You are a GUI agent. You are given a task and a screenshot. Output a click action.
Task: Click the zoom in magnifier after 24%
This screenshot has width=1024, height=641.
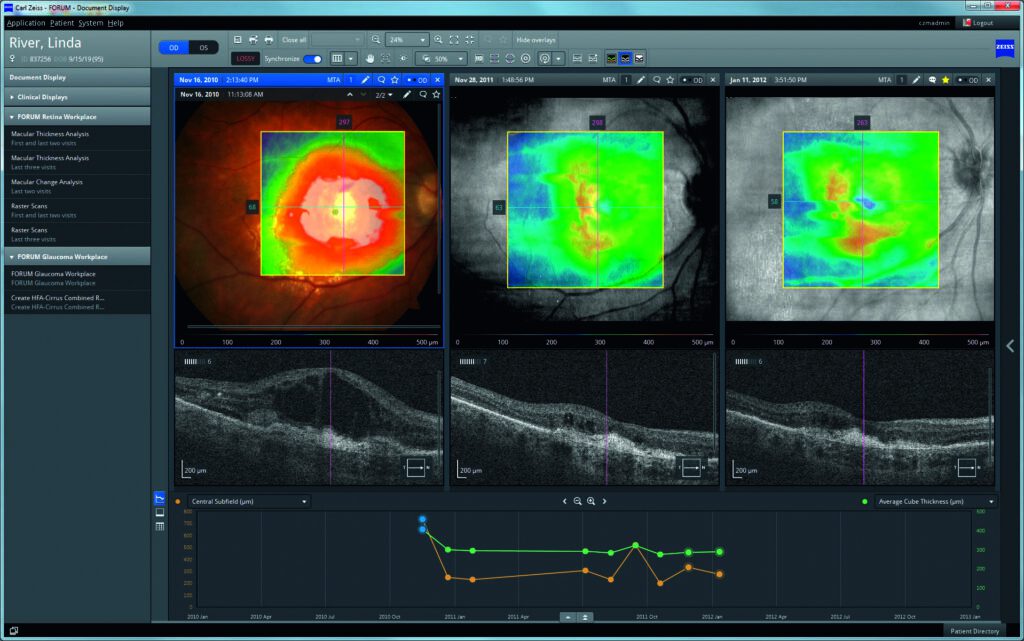coord(438,40)
